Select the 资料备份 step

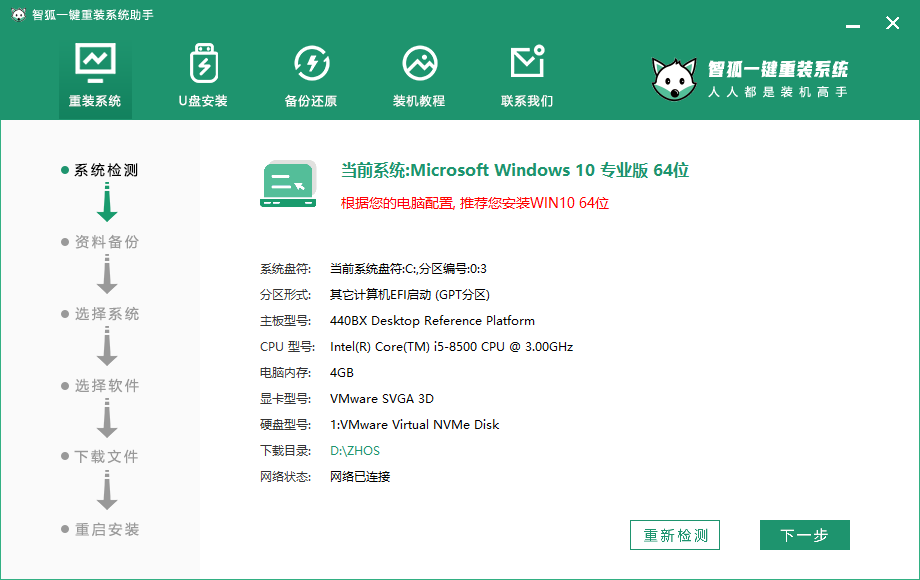pyautogui.click(x=106, y=242)
